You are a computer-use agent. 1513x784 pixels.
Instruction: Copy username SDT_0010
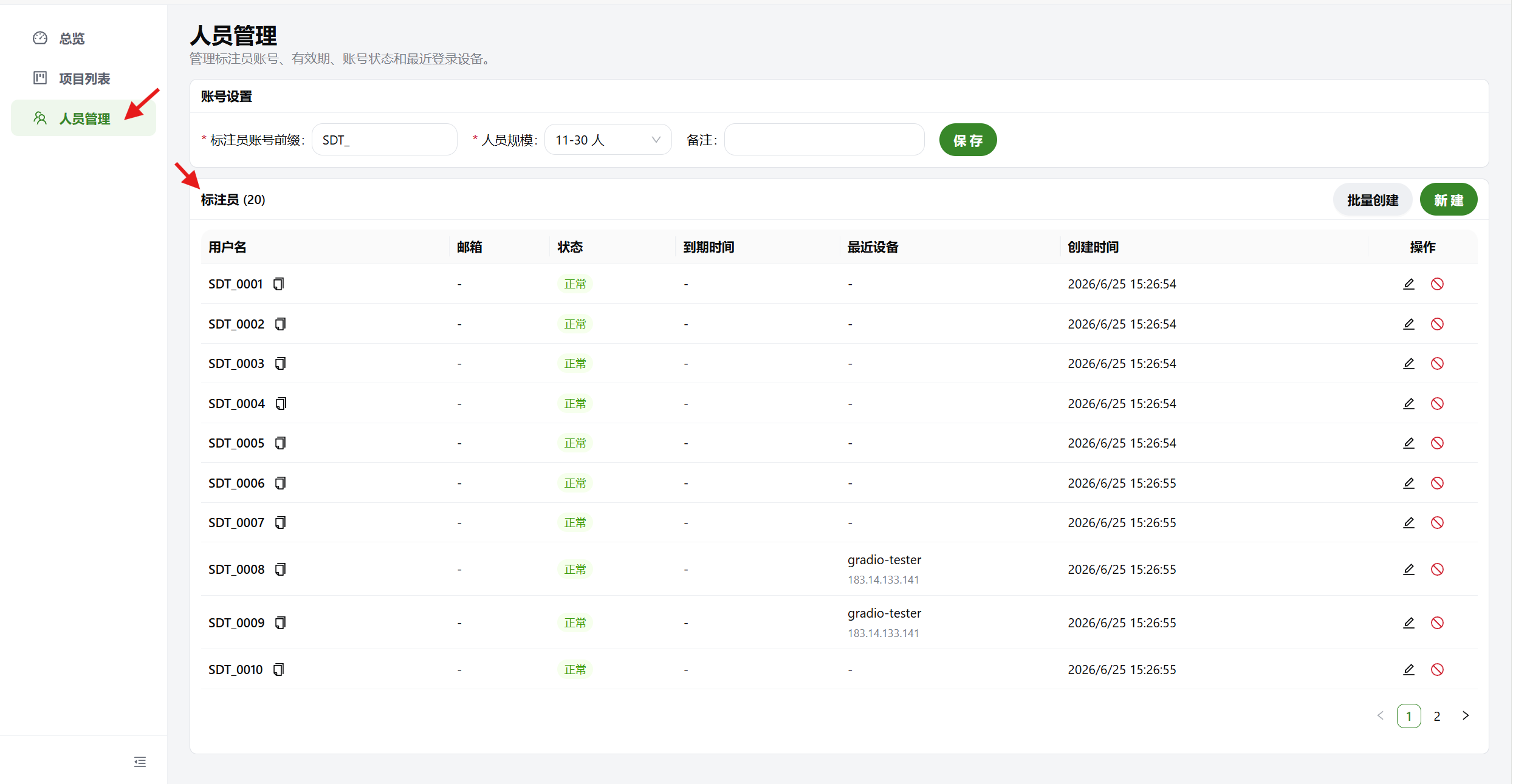[x=278, y=669]
